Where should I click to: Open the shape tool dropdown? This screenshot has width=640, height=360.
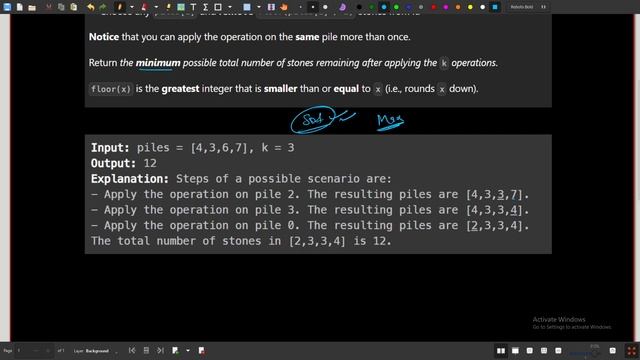pos(229,7)
